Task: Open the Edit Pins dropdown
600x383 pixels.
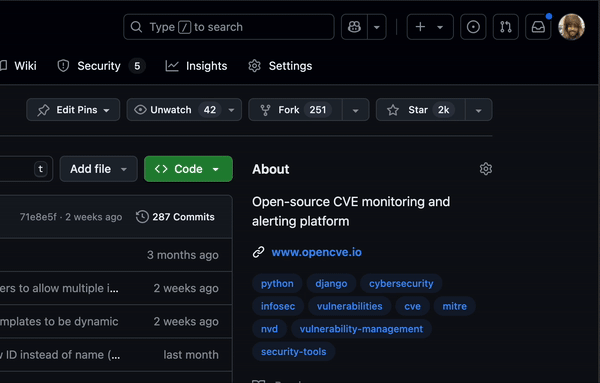Action: (73, 110)
